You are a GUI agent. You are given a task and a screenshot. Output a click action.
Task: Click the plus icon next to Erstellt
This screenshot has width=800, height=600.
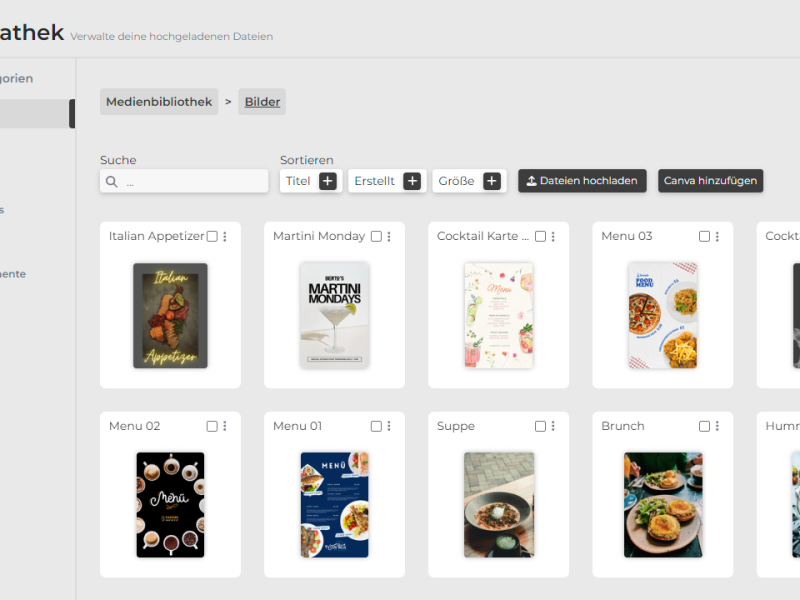pos(412,181)
